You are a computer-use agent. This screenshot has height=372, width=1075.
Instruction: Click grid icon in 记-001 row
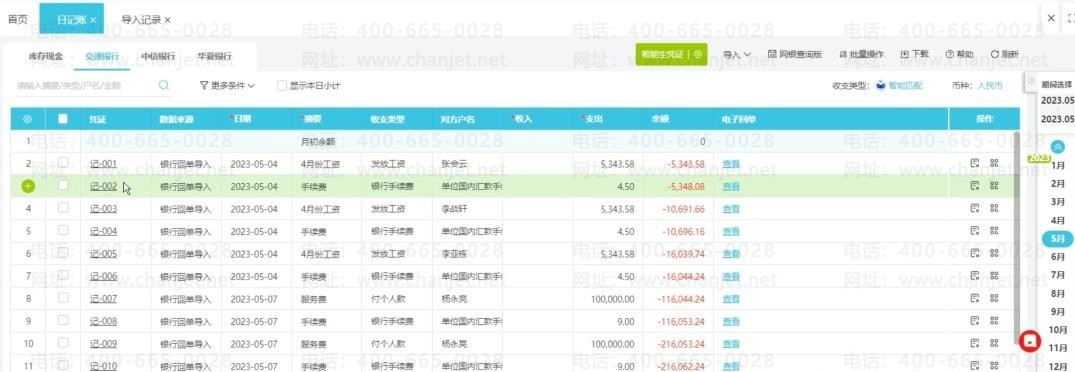point(994,164)
